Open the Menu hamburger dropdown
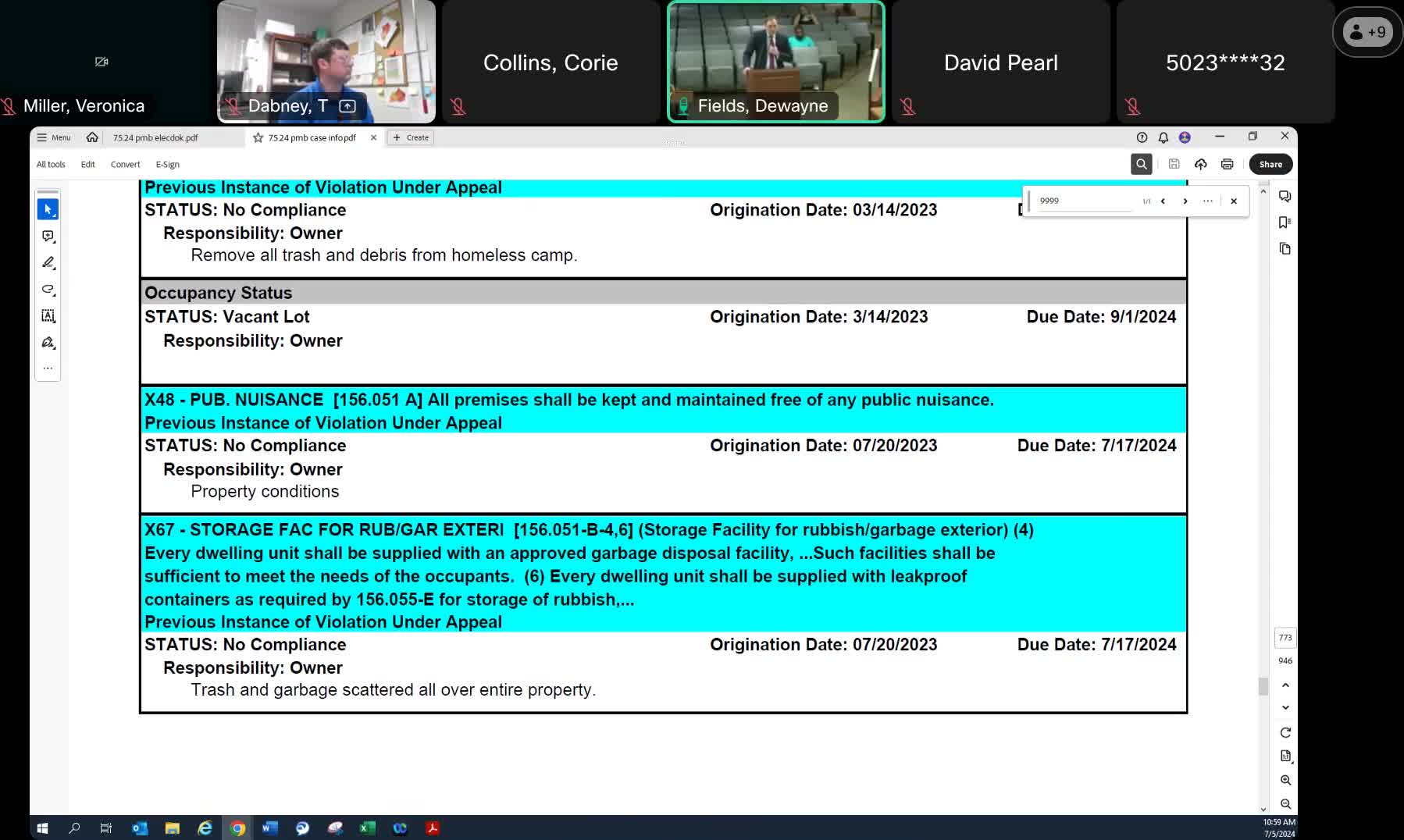The image size is (1404, 840). pos(53,137)
